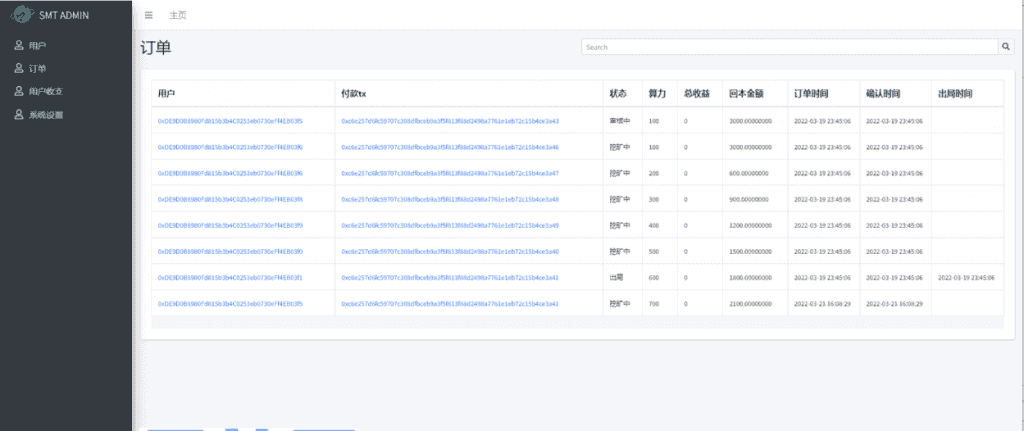The height and width of the screenshot is (431, 1024).
Task: Open user address link in 审核中 row
Action: click(230, 121)
